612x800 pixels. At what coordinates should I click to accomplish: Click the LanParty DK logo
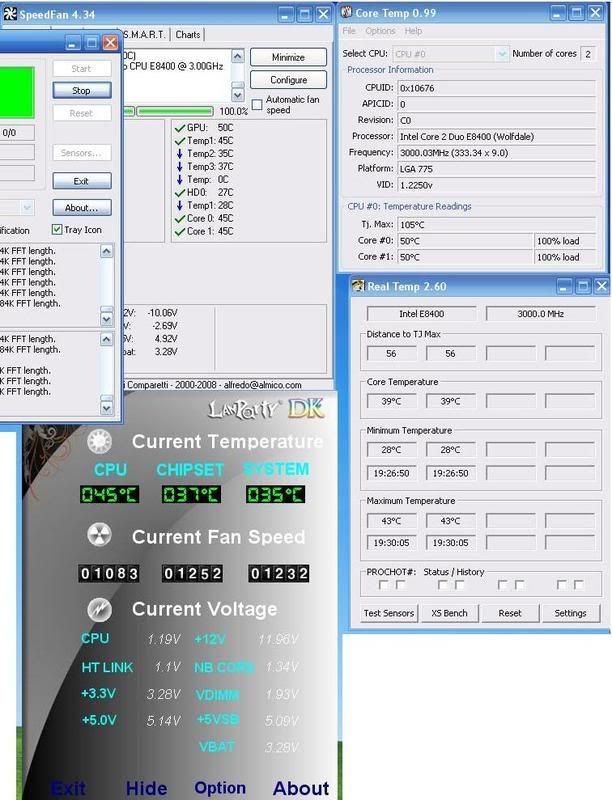(266, 409)
